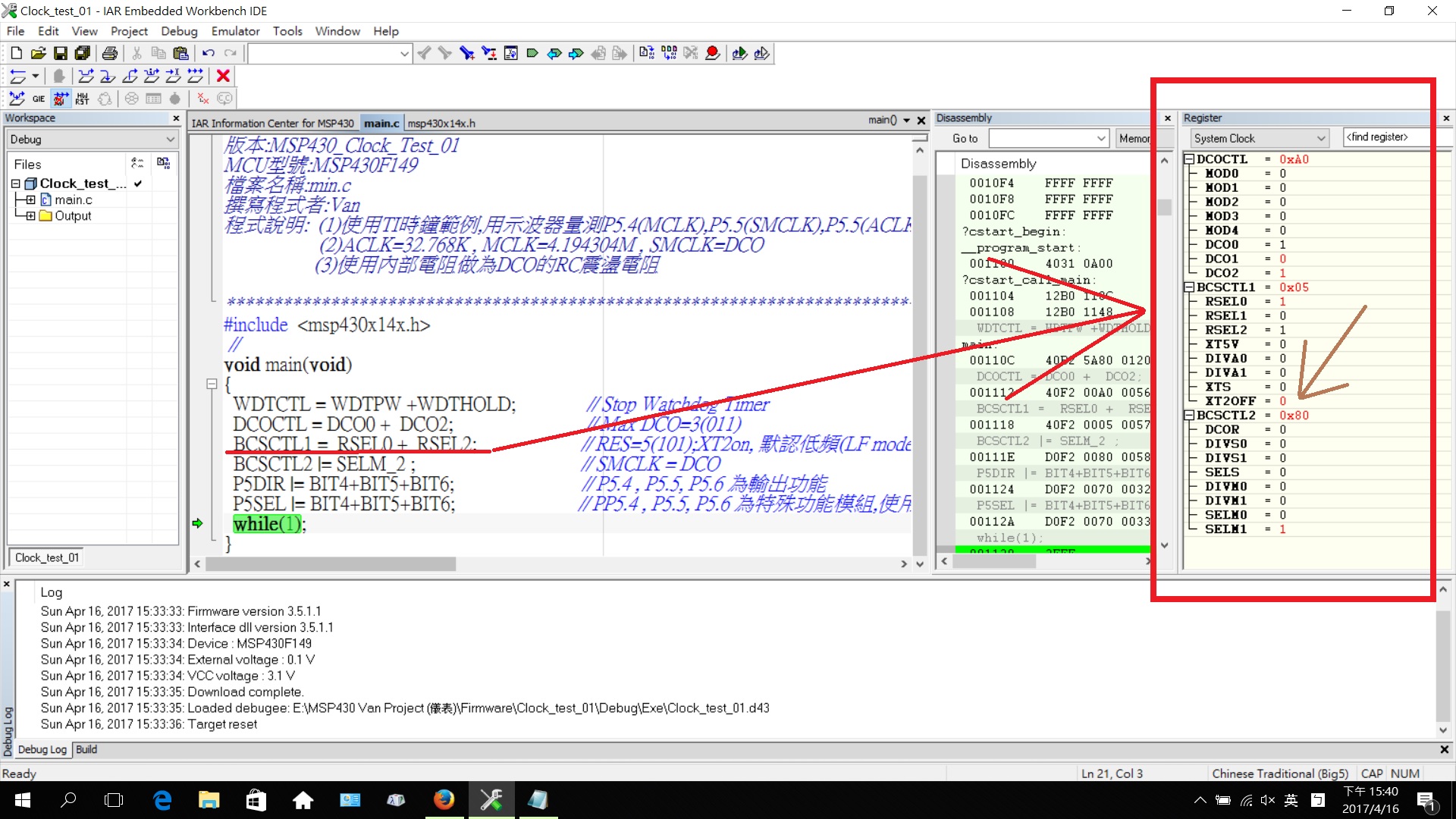
Task: Switch to the Build log tab
Action: point(86,749)
